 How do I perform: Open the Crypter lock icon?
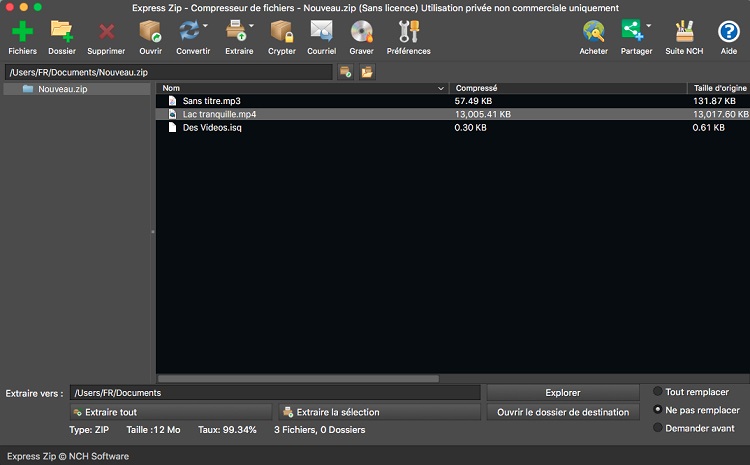[282, 32]
